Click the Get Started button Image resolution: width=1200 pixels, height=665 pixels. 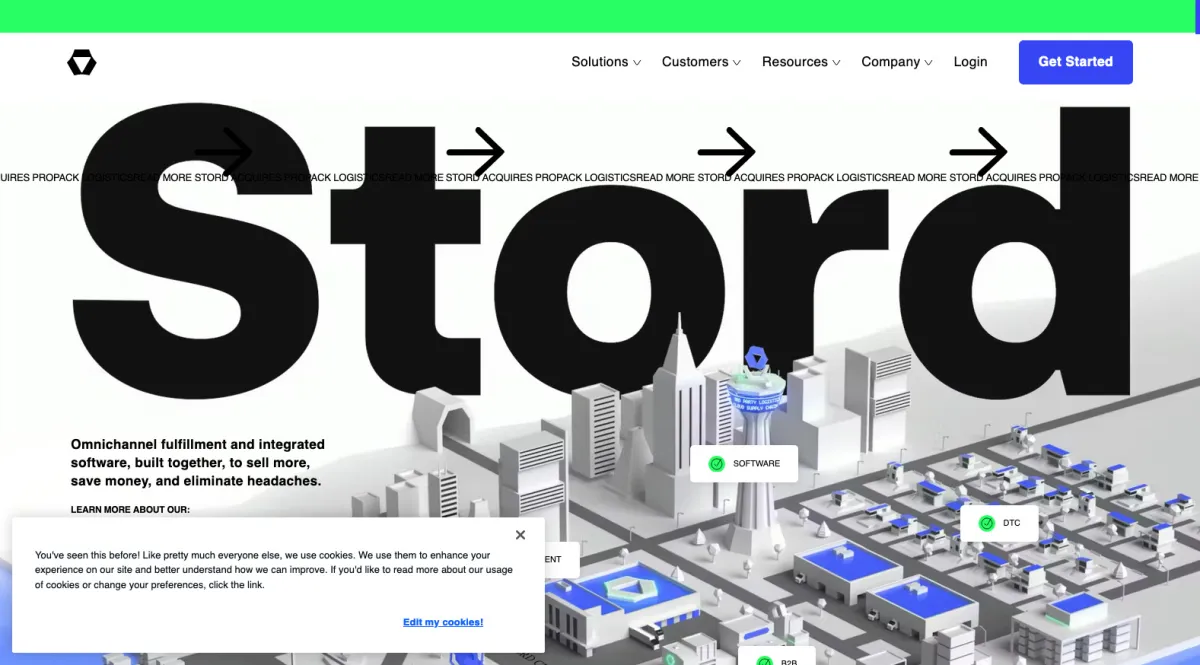[x=1075, y=62]
